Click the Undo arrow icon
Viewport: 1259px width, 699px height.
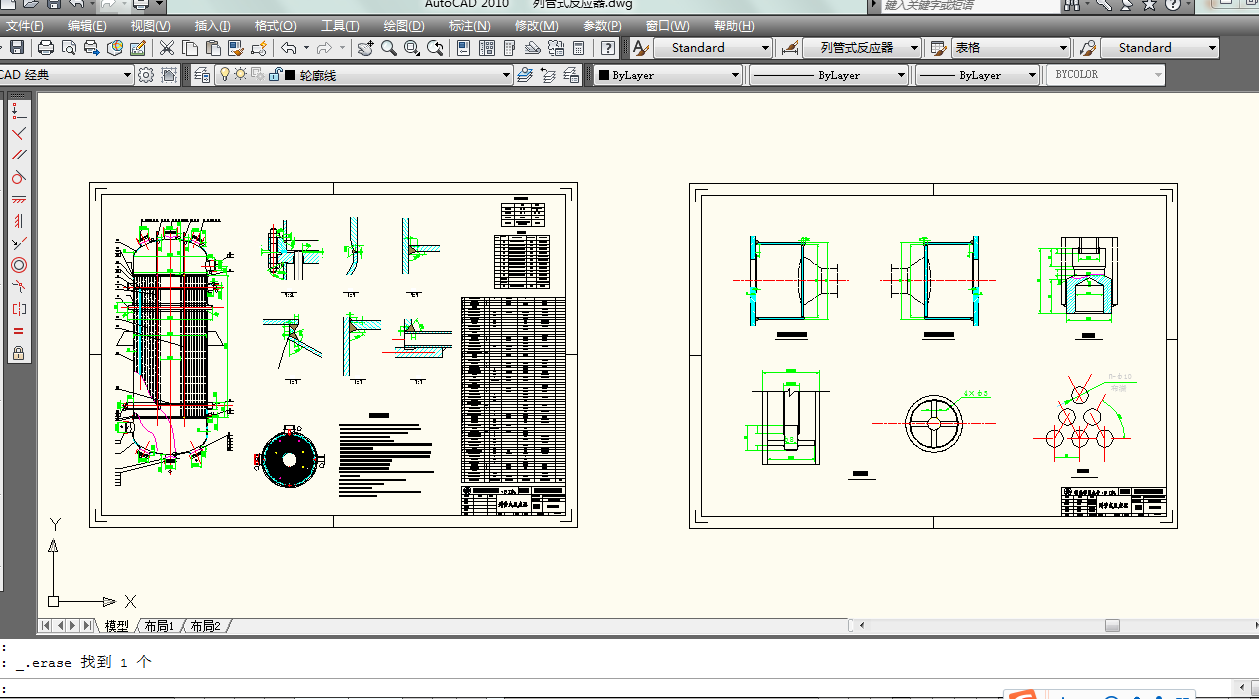289,47
